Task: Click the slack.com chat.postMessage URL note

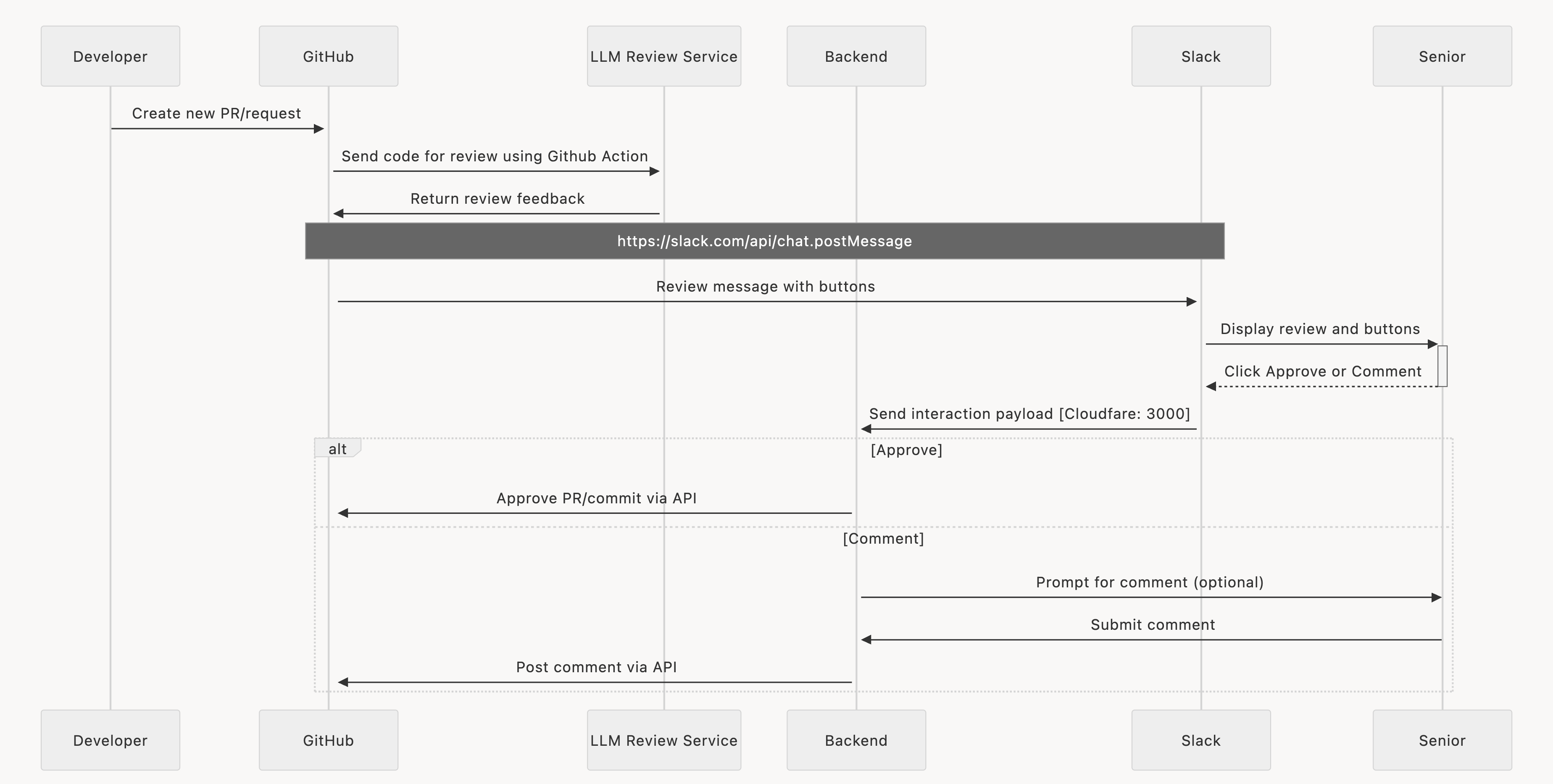Action: coord(764,241)
